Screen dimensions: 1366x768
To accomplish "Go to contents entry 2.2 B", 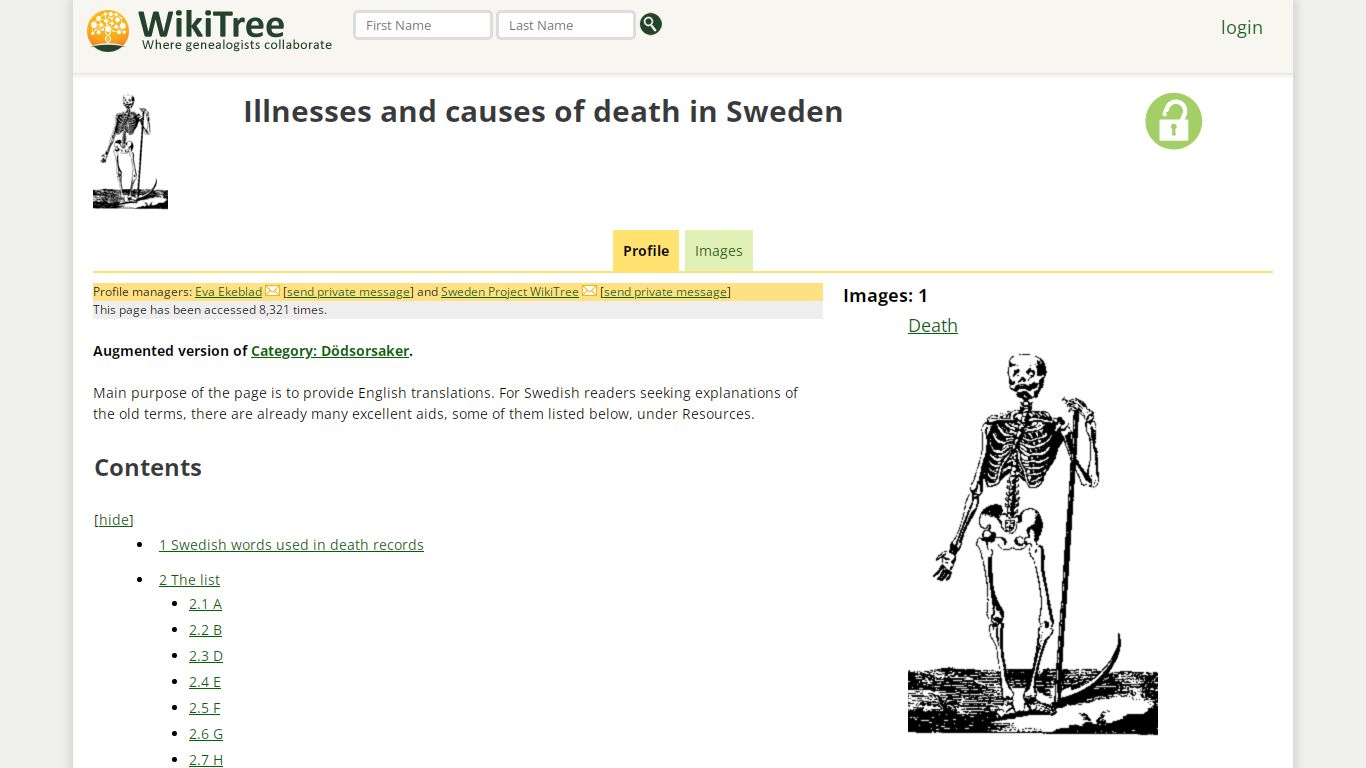I will [205, 630].
